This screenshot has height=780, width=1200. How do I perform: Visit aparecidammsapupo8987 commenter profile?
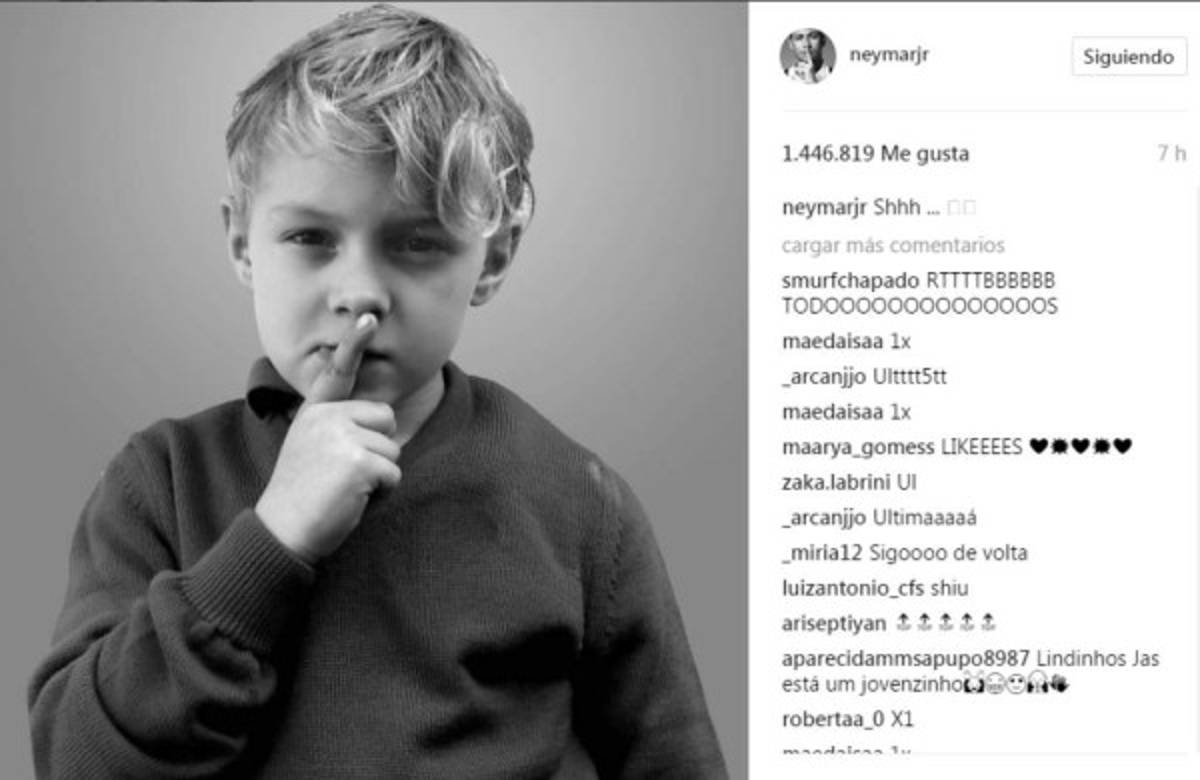point(906,660)
